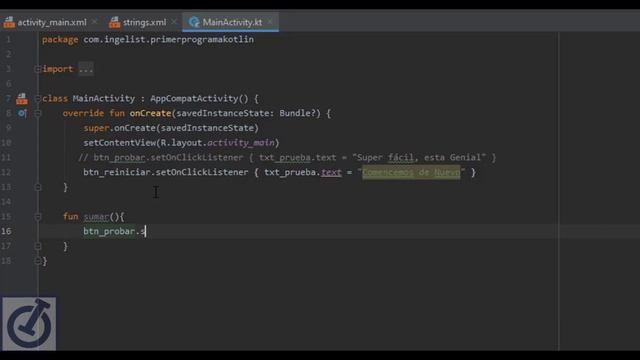
Task: Click fold end marker at class closing brace
Action: tap(38, 260)
